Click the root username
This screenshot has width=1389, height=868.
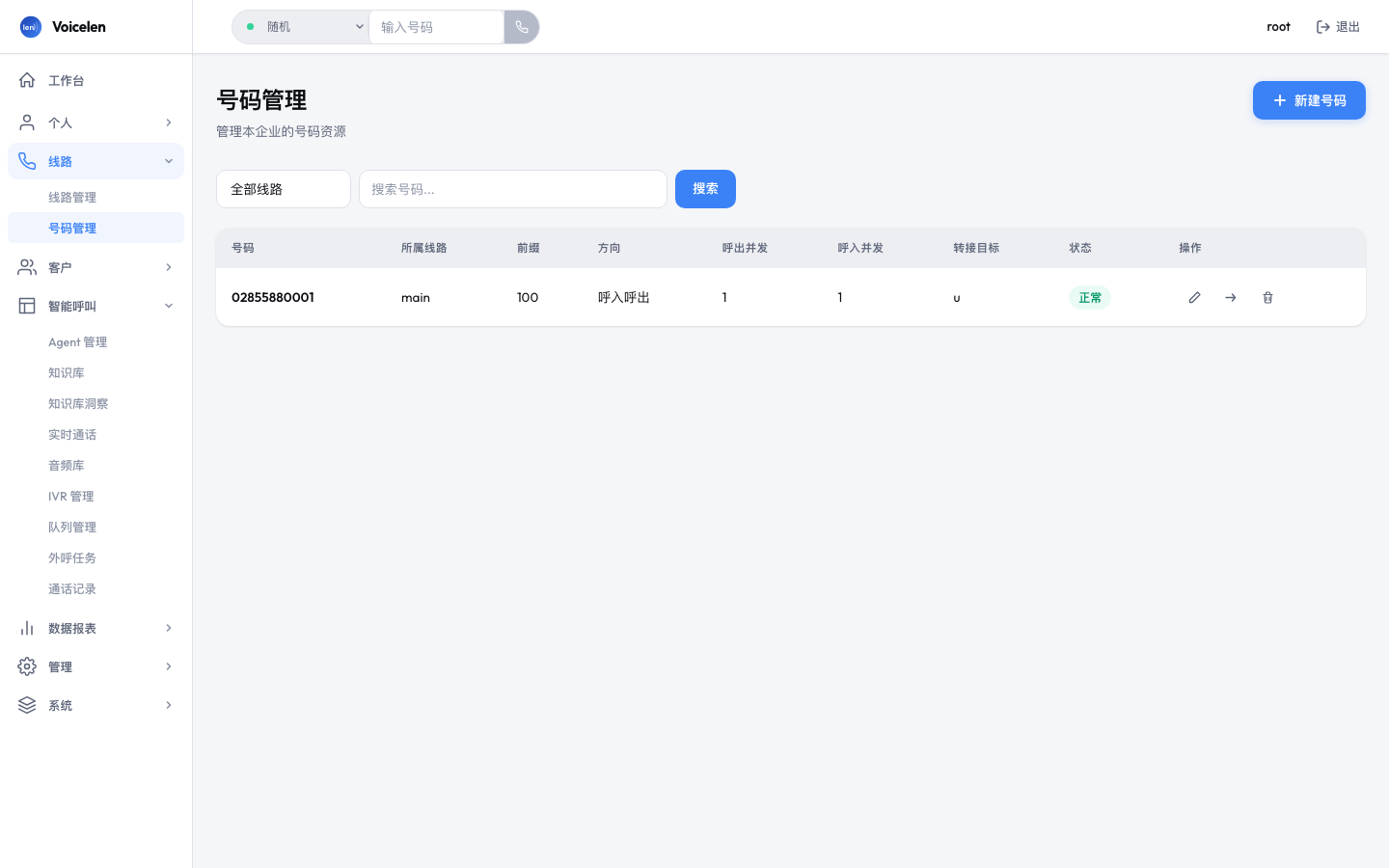(x=1278, y=27)
